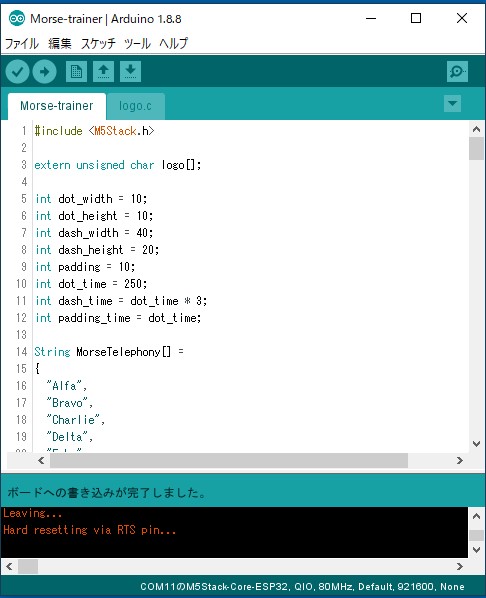486x598 pixels.
Task: Click the int padding = 10 line
Action: point(85,267)
